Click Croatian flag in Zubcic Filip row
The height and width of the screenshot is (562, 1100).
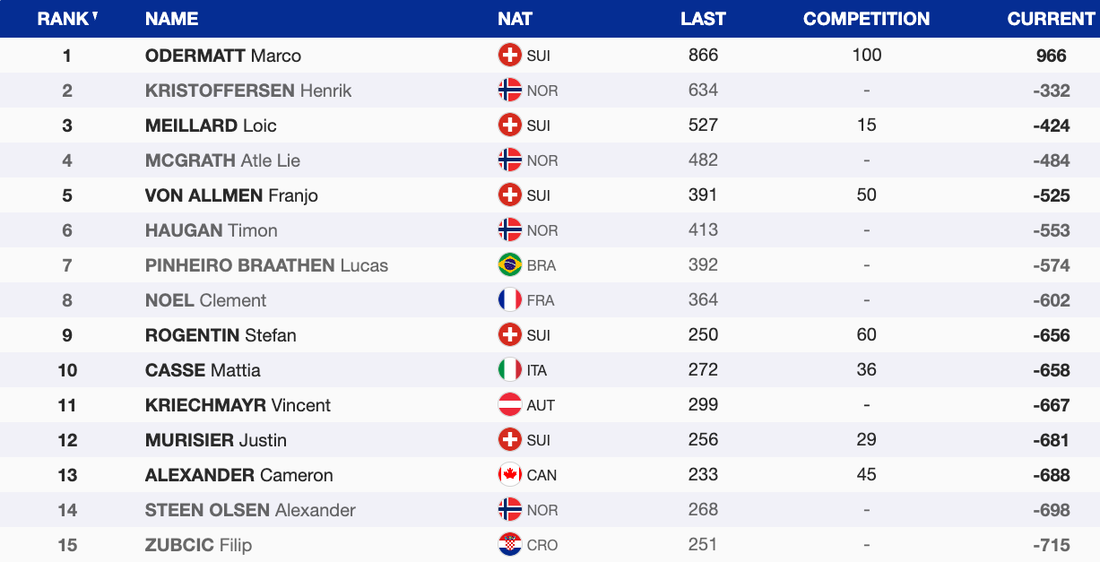(x=510, y=545)
